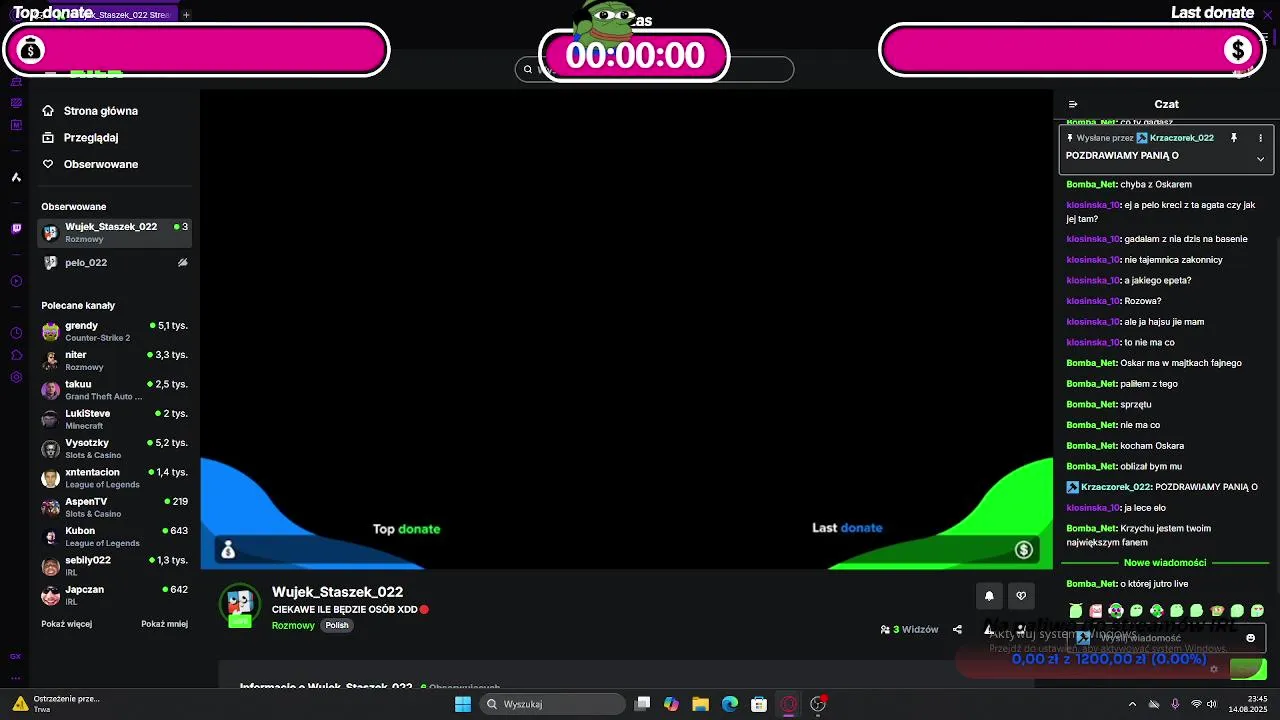Open recommended channel AspenTV
Image resolution: width=1280 pixels, height=720 pixels.
(115, 507)
